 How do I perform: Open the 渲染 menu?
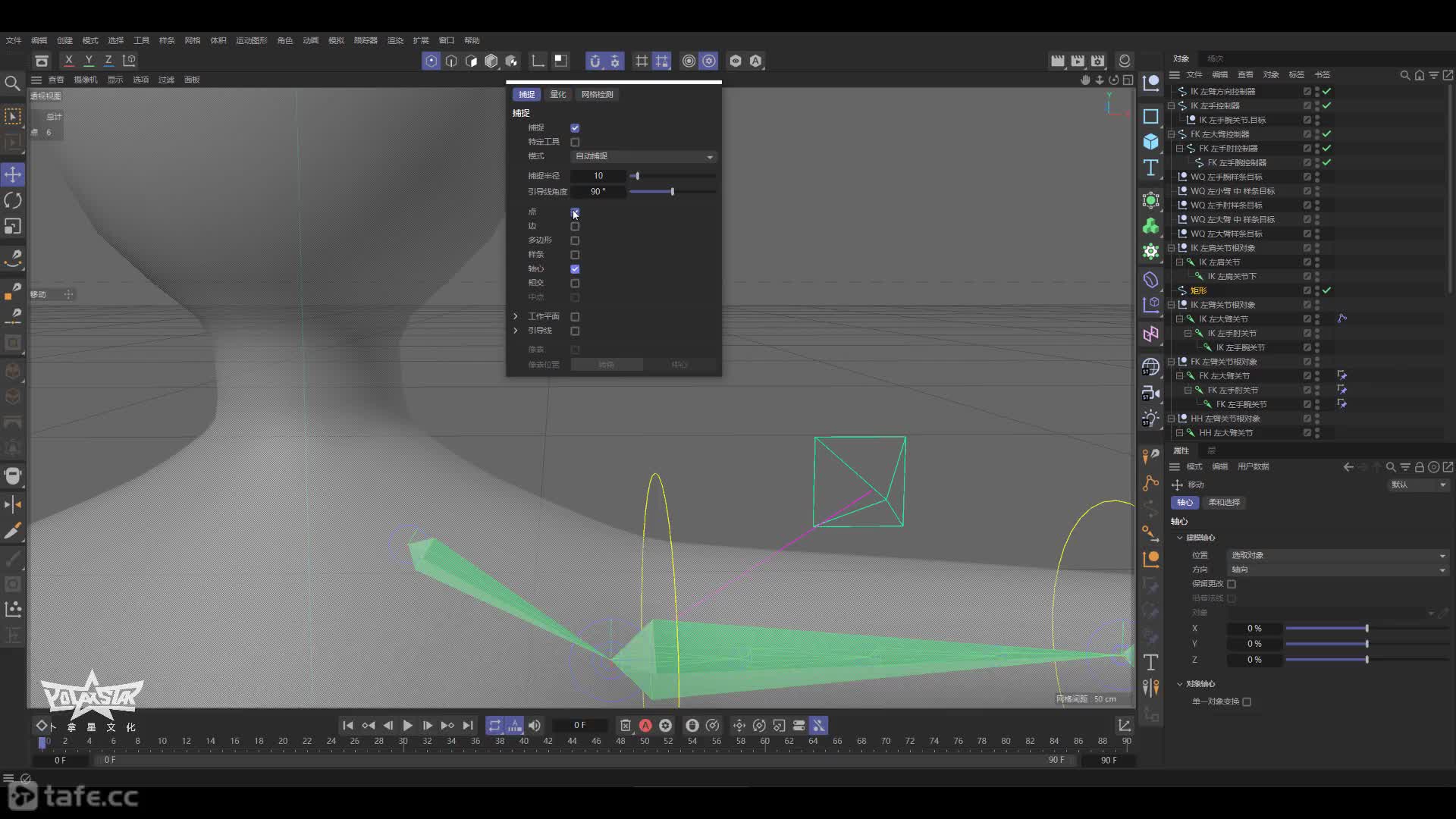tap(395, 40)
